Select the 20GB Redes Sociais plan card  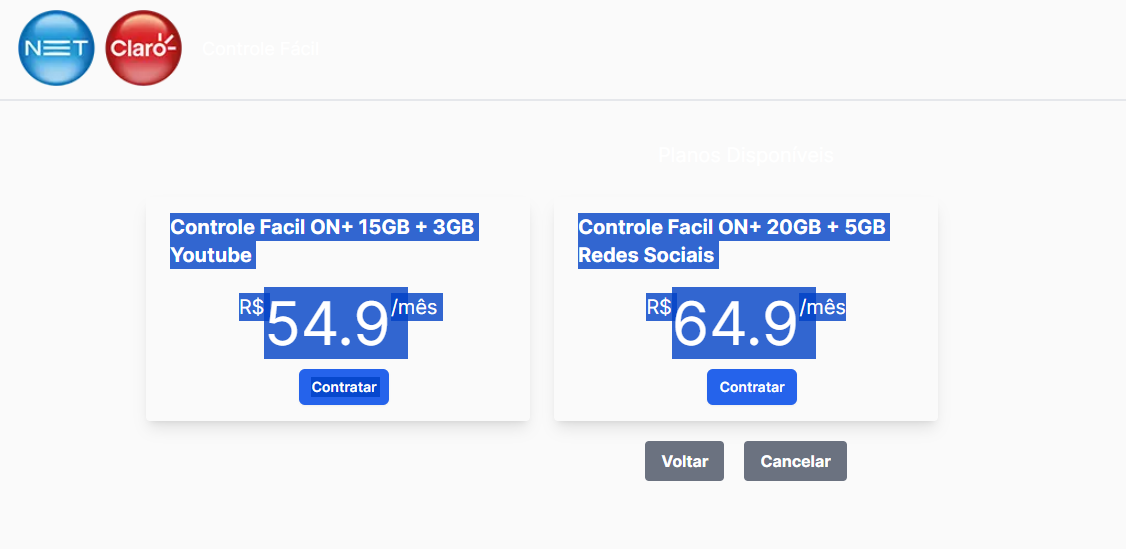[x=745, y=311]
